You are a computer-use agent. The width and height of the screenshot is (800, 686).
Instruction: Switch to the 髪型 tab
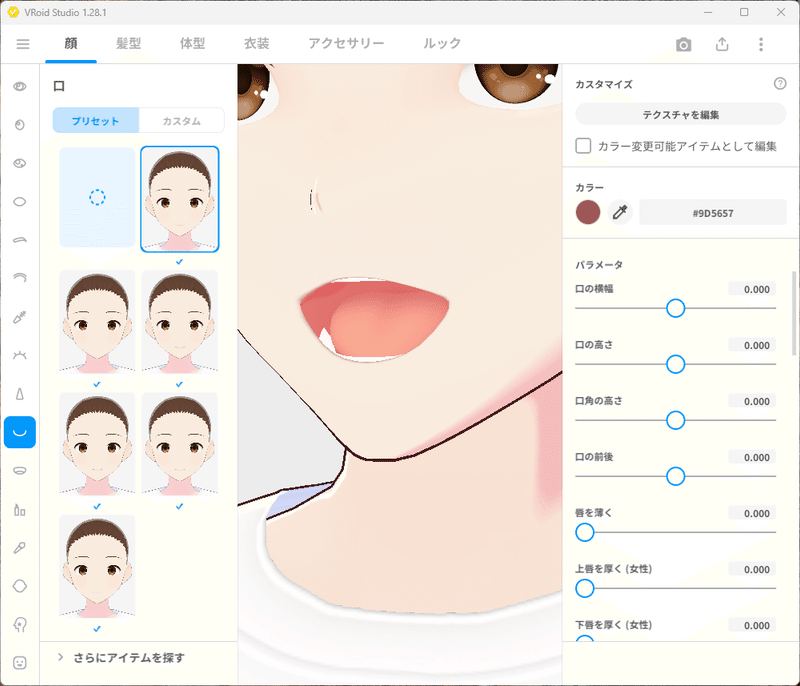tap(128, 43)
